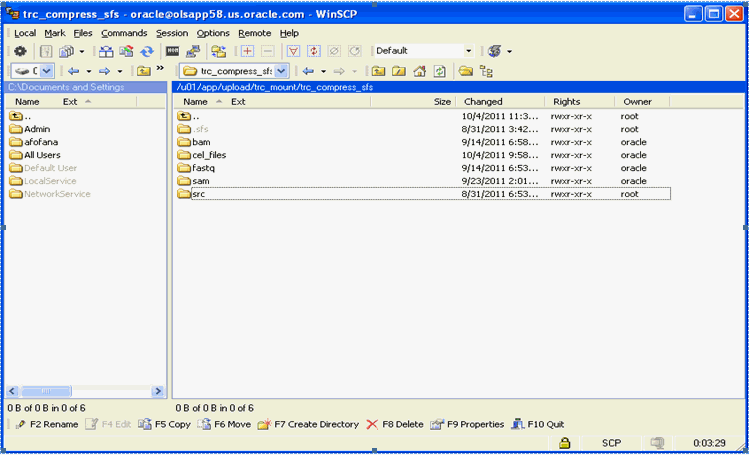Click the status bar computer icon
749x455 pixels.
(x=658, y=443)
